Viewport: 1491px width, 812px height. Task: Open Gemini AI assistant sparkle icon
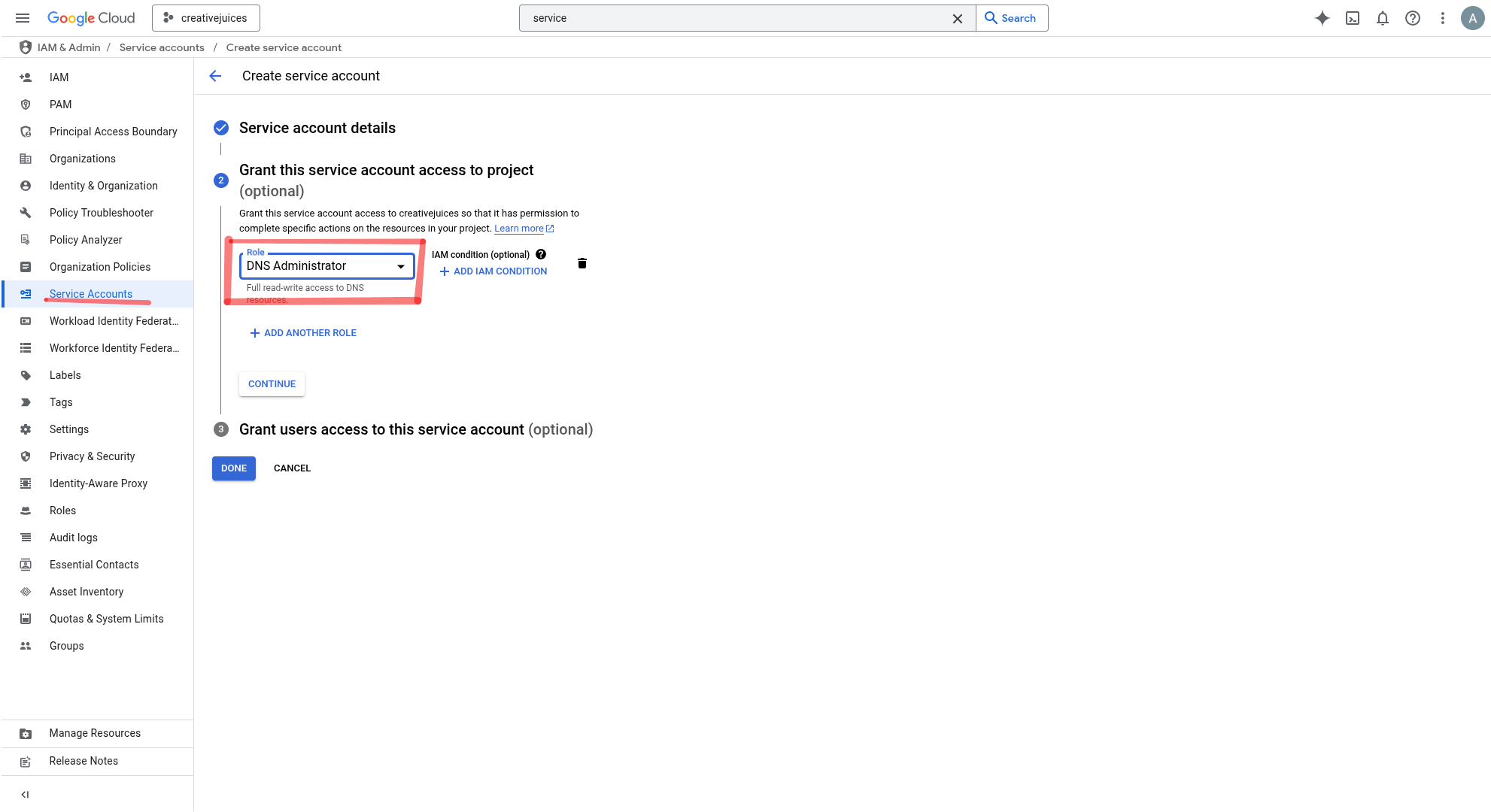pos(1322,18)
